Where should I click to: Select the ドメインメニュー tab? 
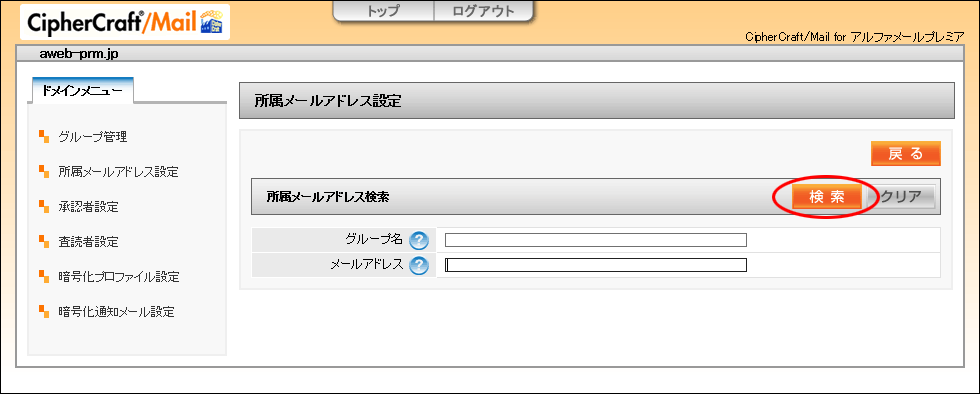(82, 91)
